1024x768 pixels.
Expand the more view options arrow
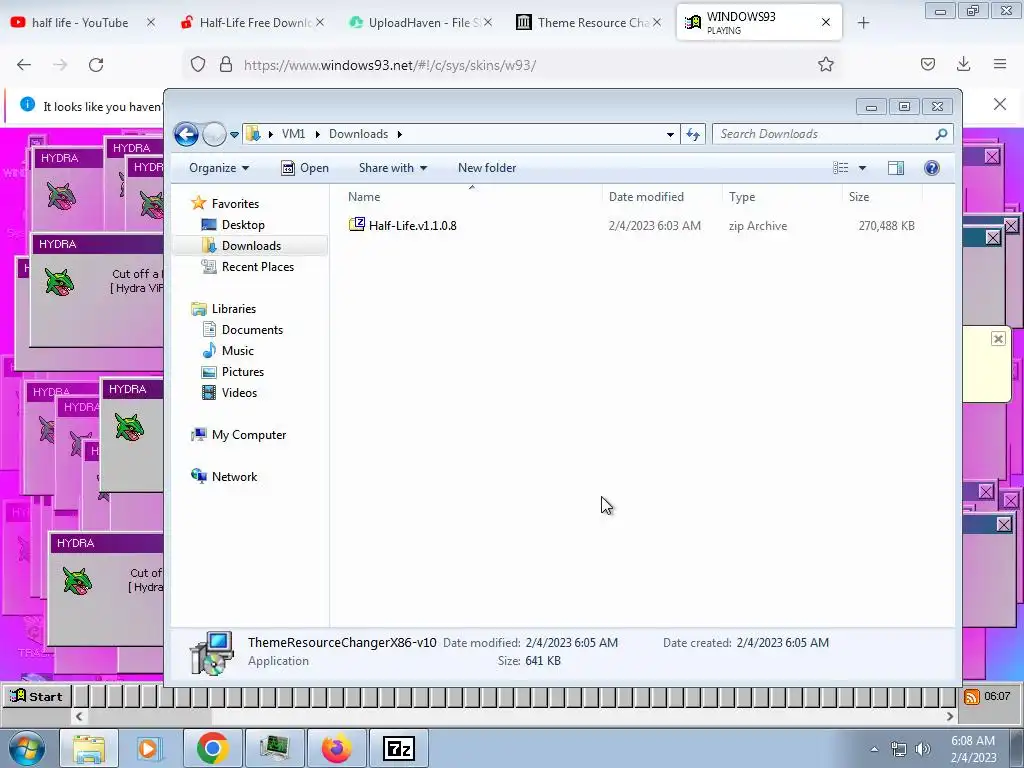[862, 168]
